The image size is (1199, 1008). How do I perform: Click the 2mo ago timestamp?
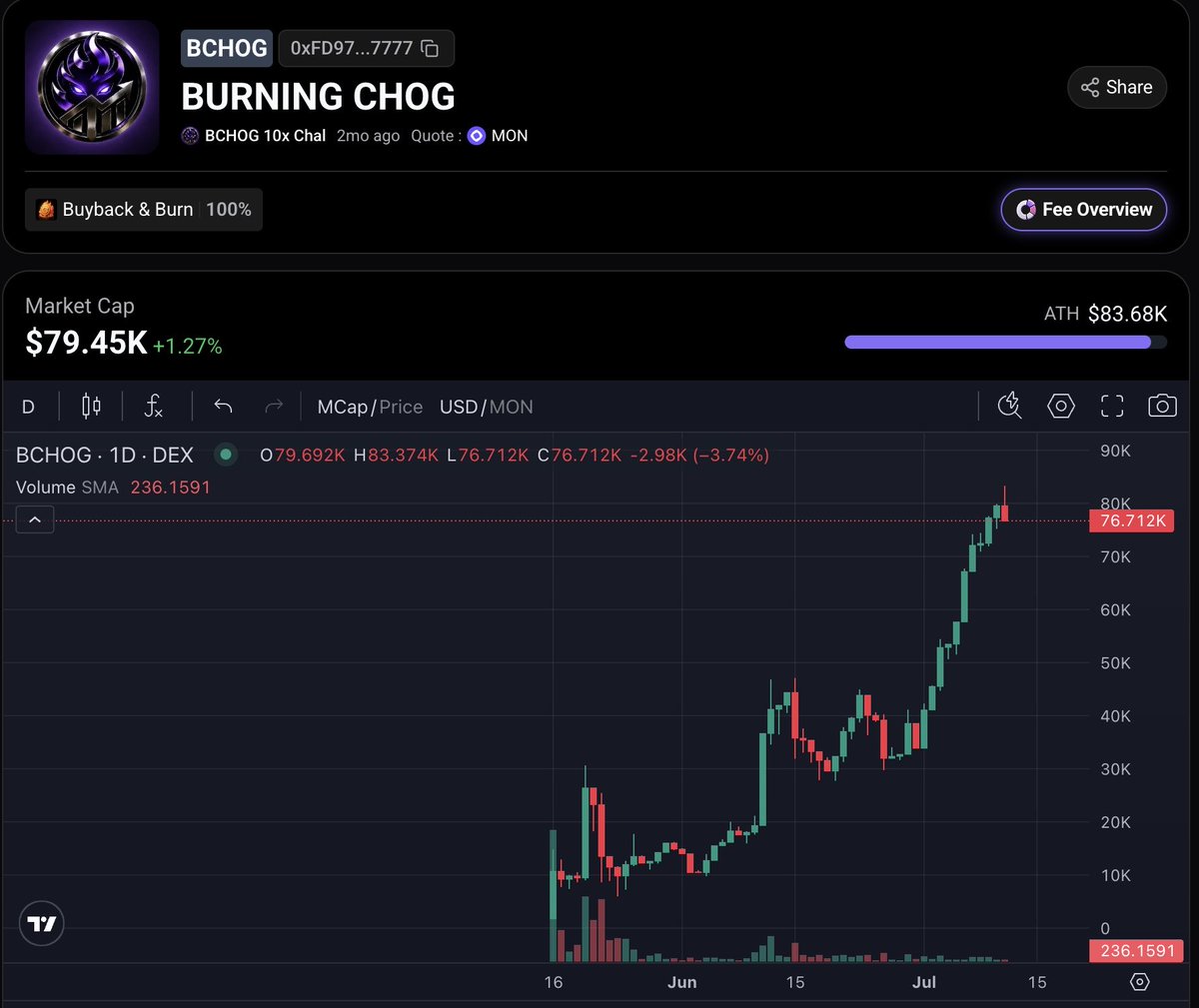pos(368,136)
